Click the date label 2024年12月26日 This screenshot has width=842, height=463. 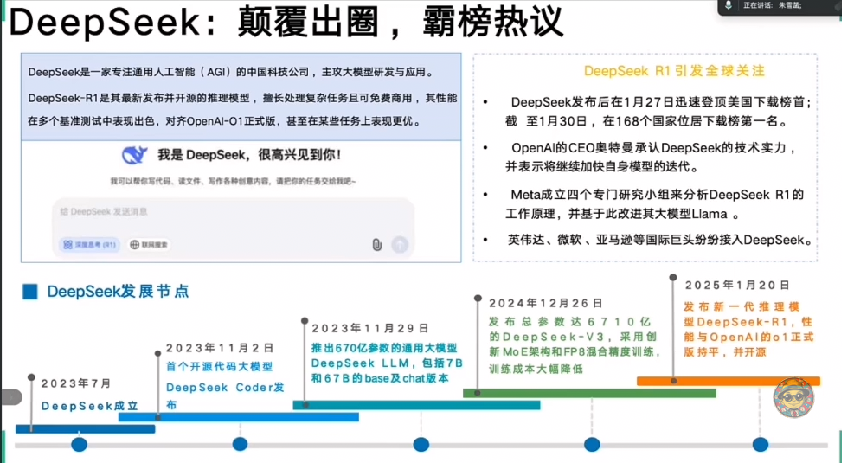tap(546, 303)
